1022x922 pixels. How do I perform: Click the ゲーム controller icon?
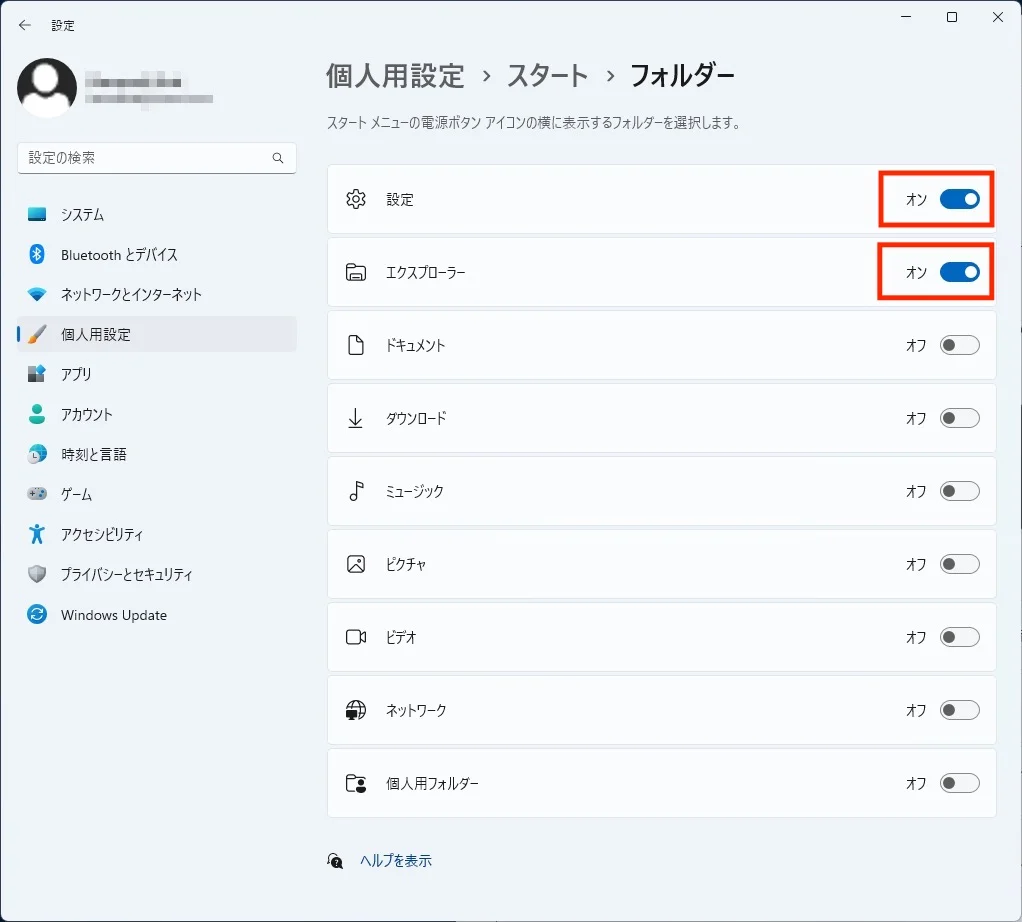tap(37, 494)
